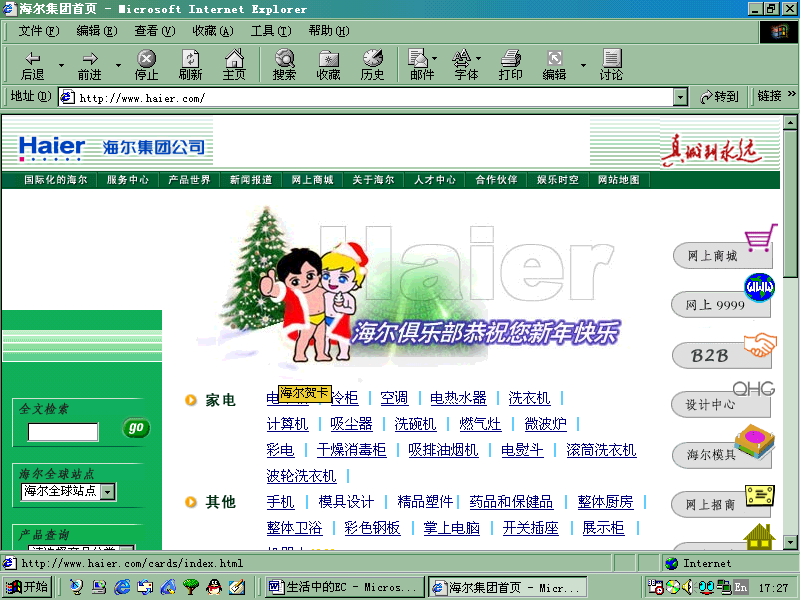Open the 帮助 (H) menu
Viewport: 800px width, 600px height.
329,31
